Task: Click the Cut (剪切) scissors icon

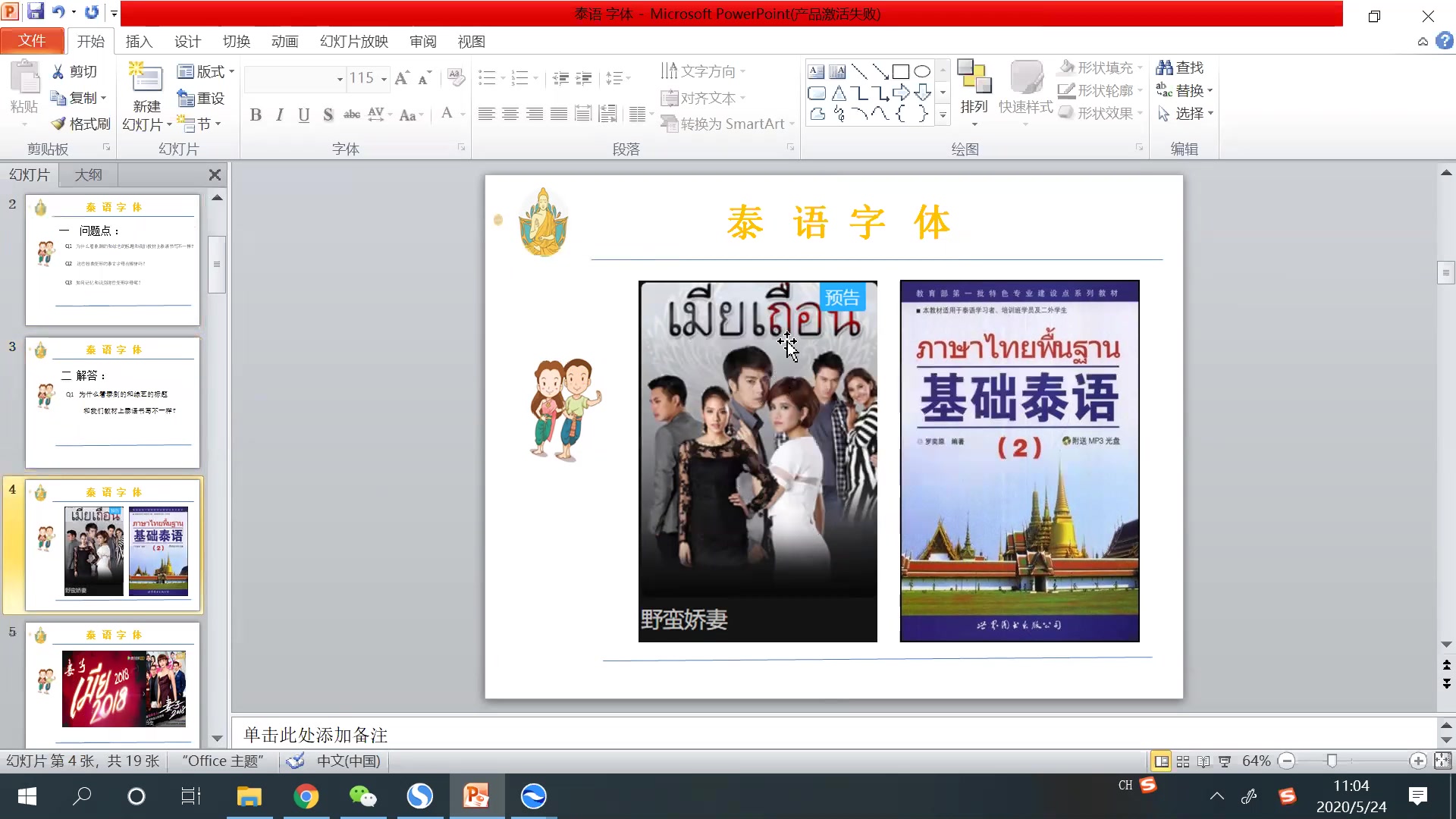Action: (58, 71)
